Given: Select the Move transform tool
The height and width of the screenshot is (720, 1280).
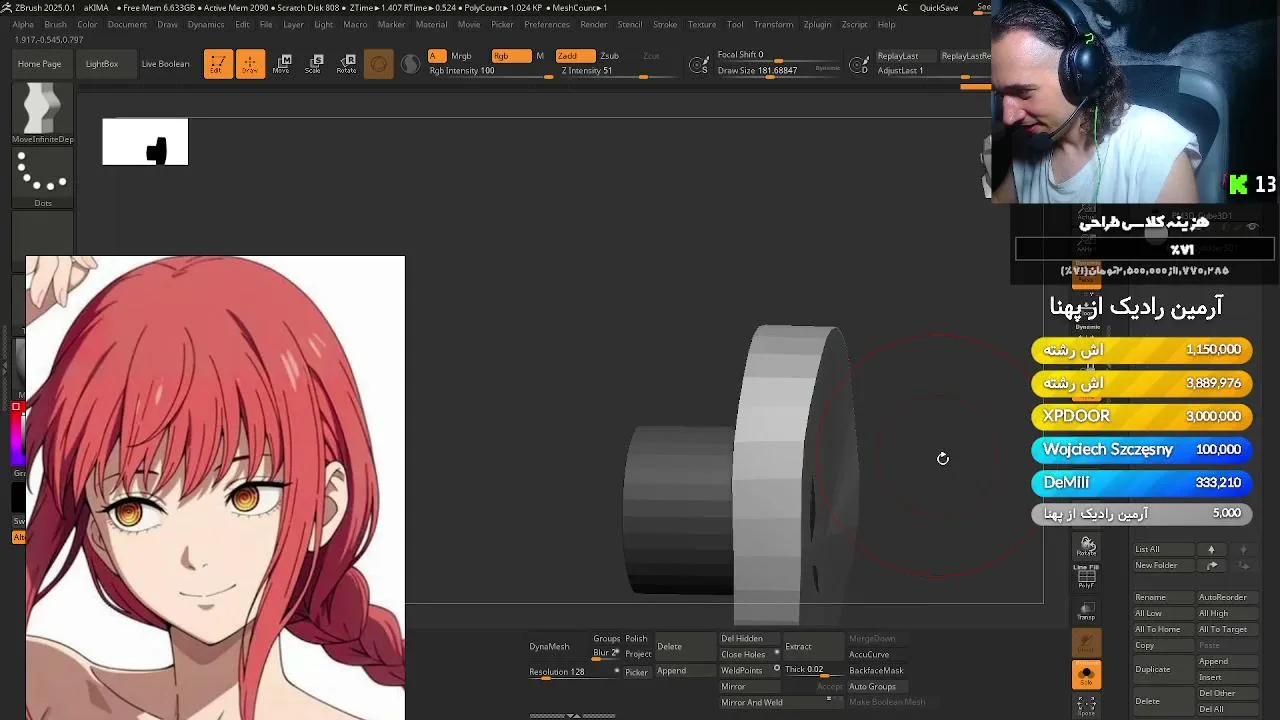Looking at the screenshot, I should tap(282, 64).
